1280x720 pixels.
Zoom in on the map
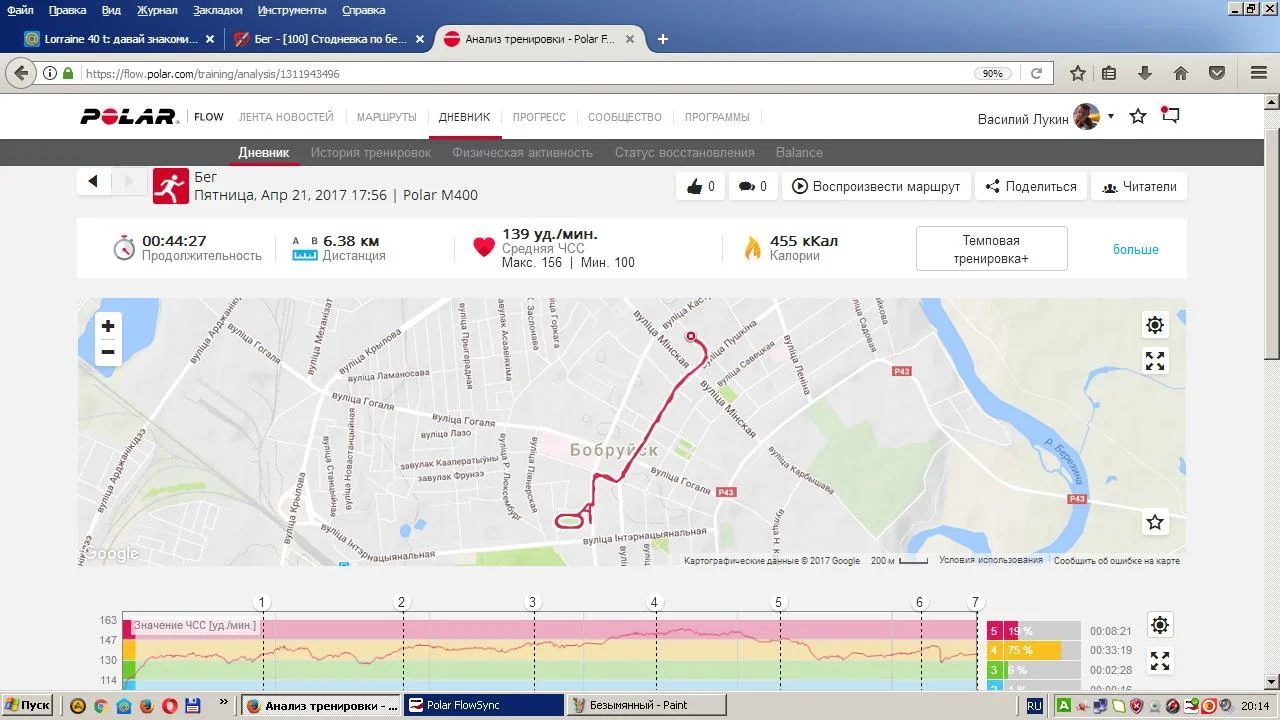108,326
